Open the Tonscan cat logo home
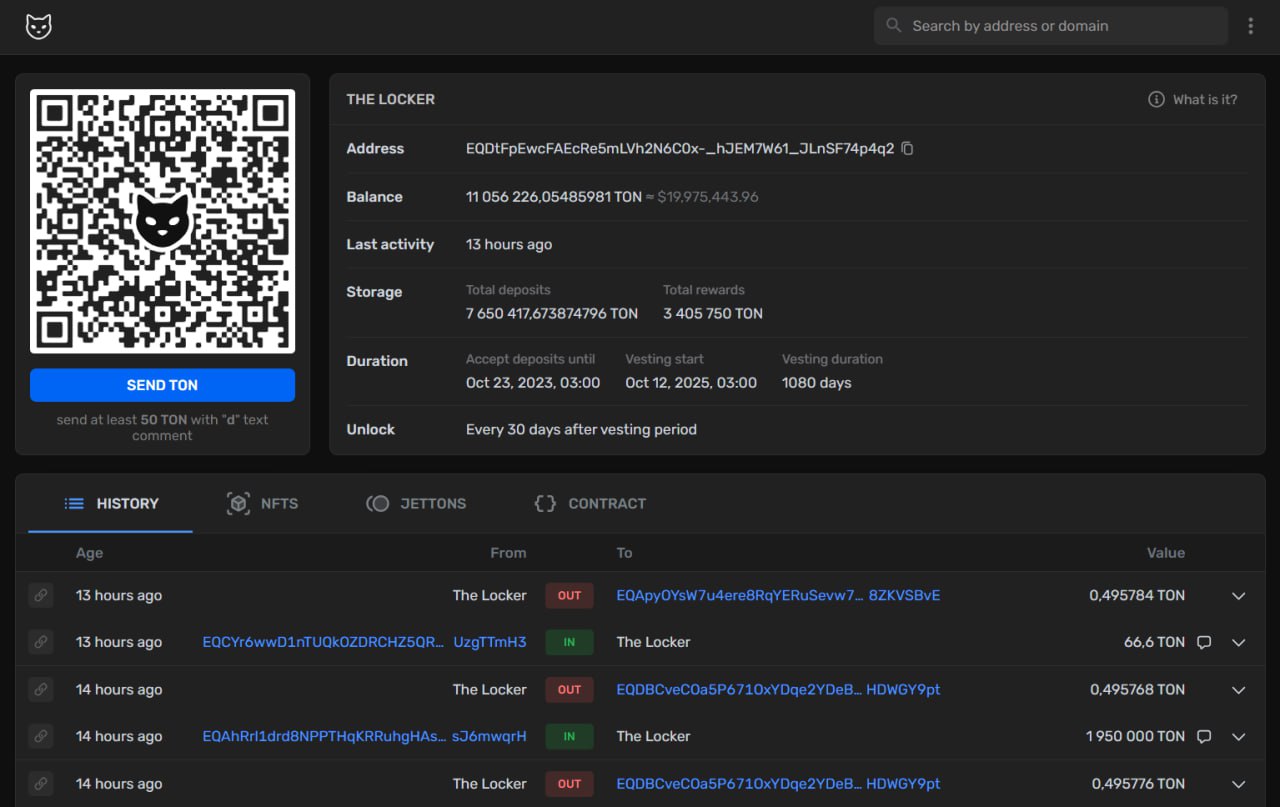The height and width of the screenshot is (807, 1280). click(38, 27)
